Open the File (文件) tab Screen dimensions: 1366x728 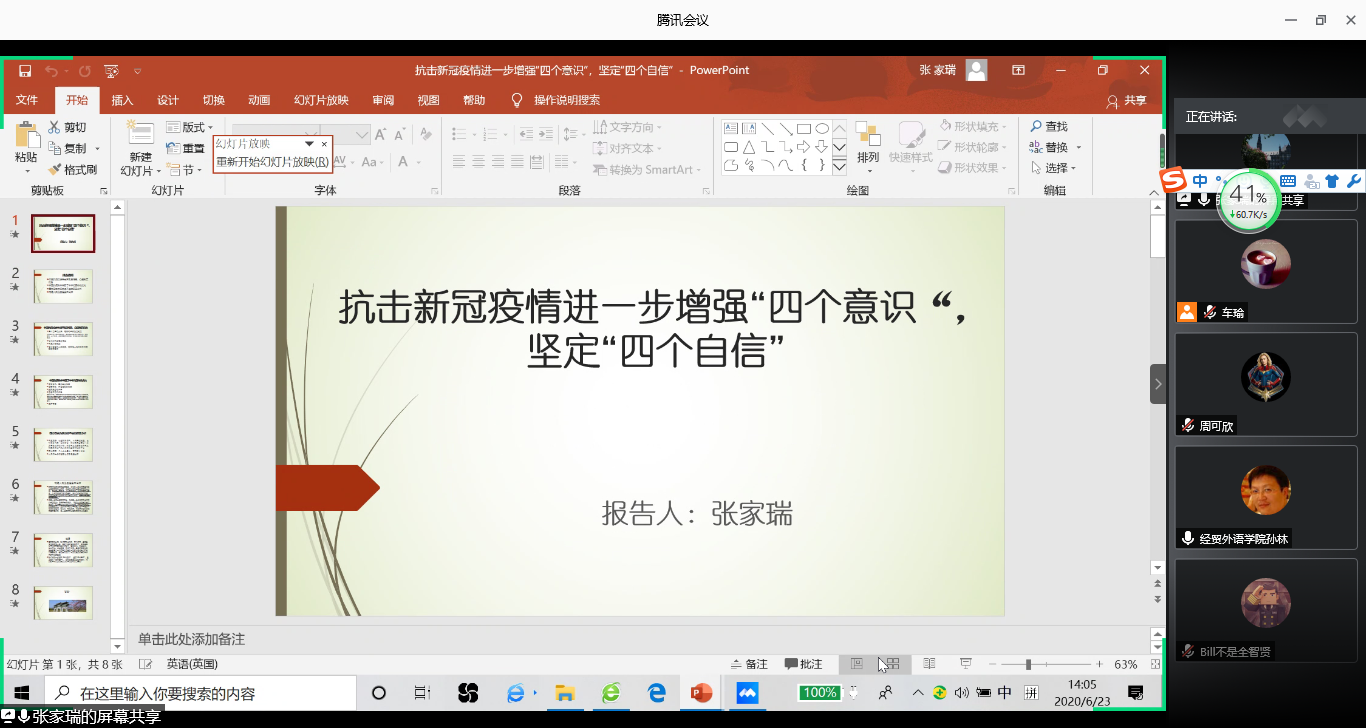point(27,100)
